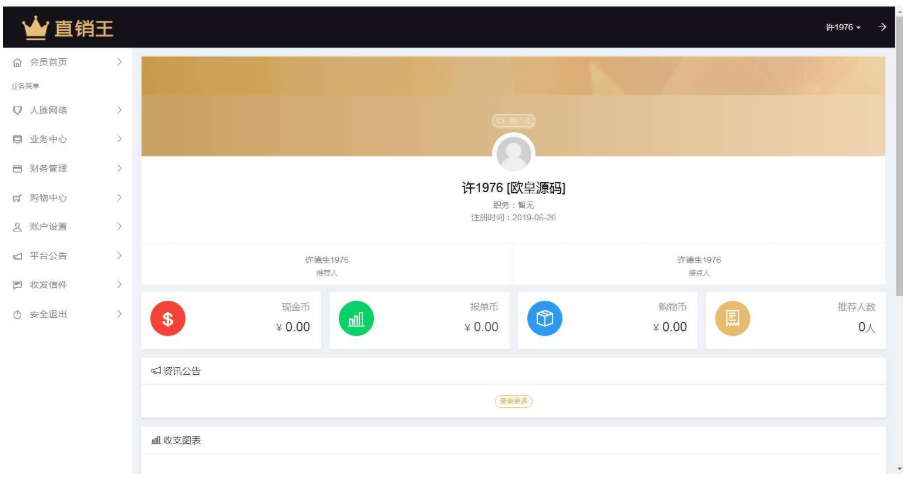
Task: Click the tan receipt 推荐人数 icon
Action: (x=732, y=319)
